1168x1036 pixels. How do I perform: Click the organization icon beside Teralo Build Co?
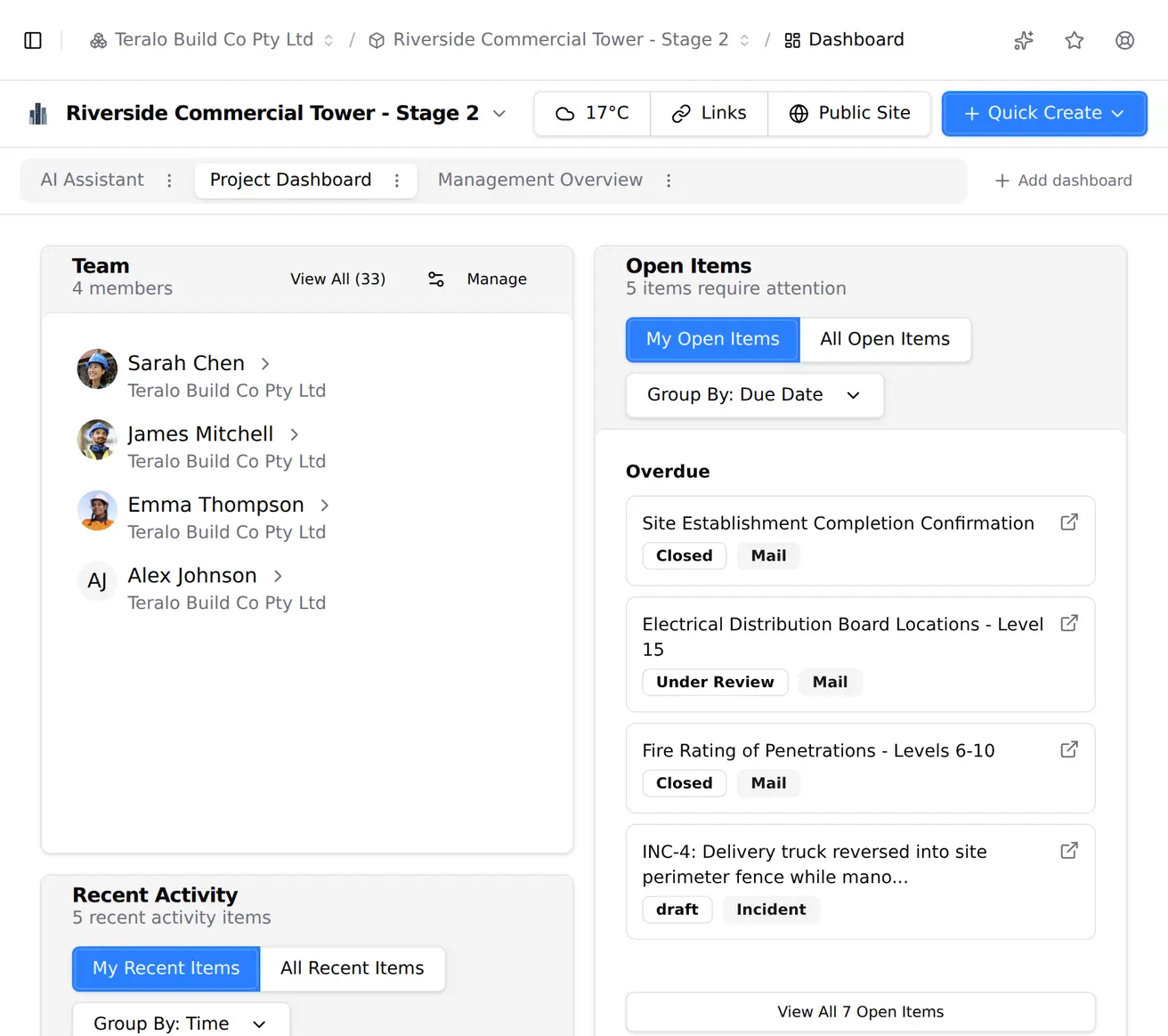(98, 40)
